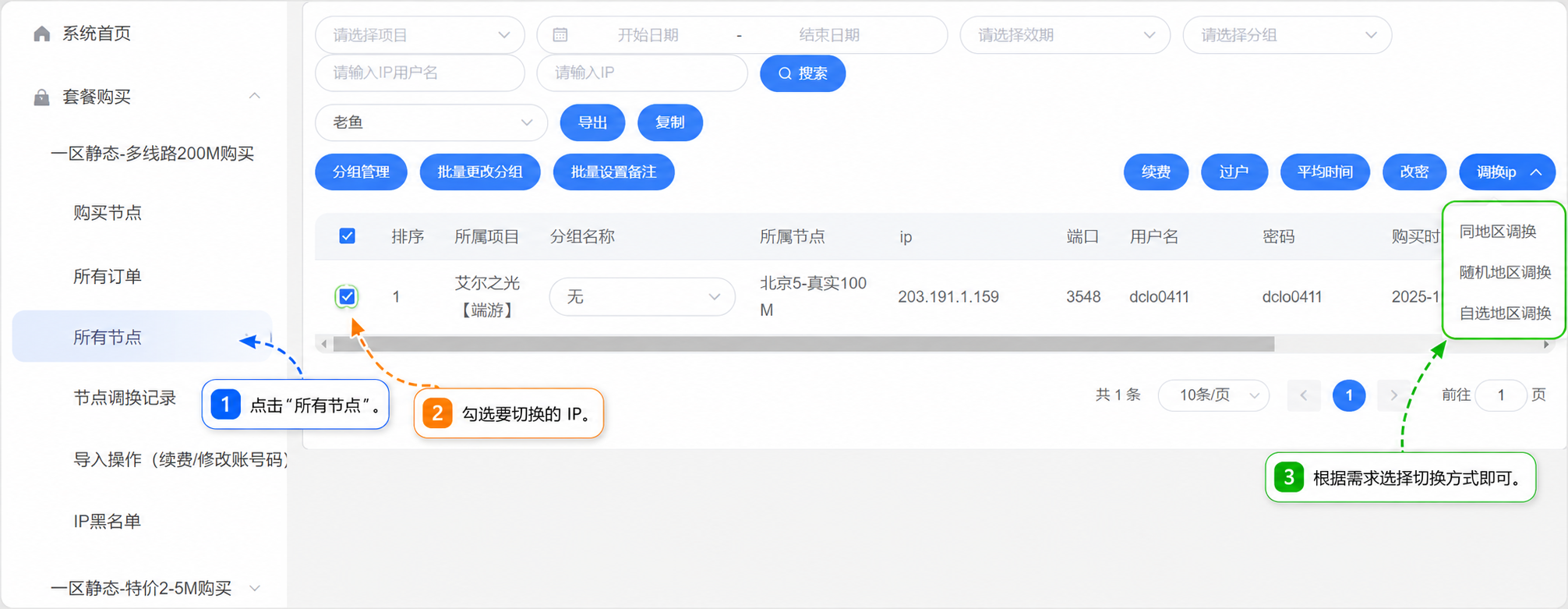Click the 过户 button

[1234, 172]
